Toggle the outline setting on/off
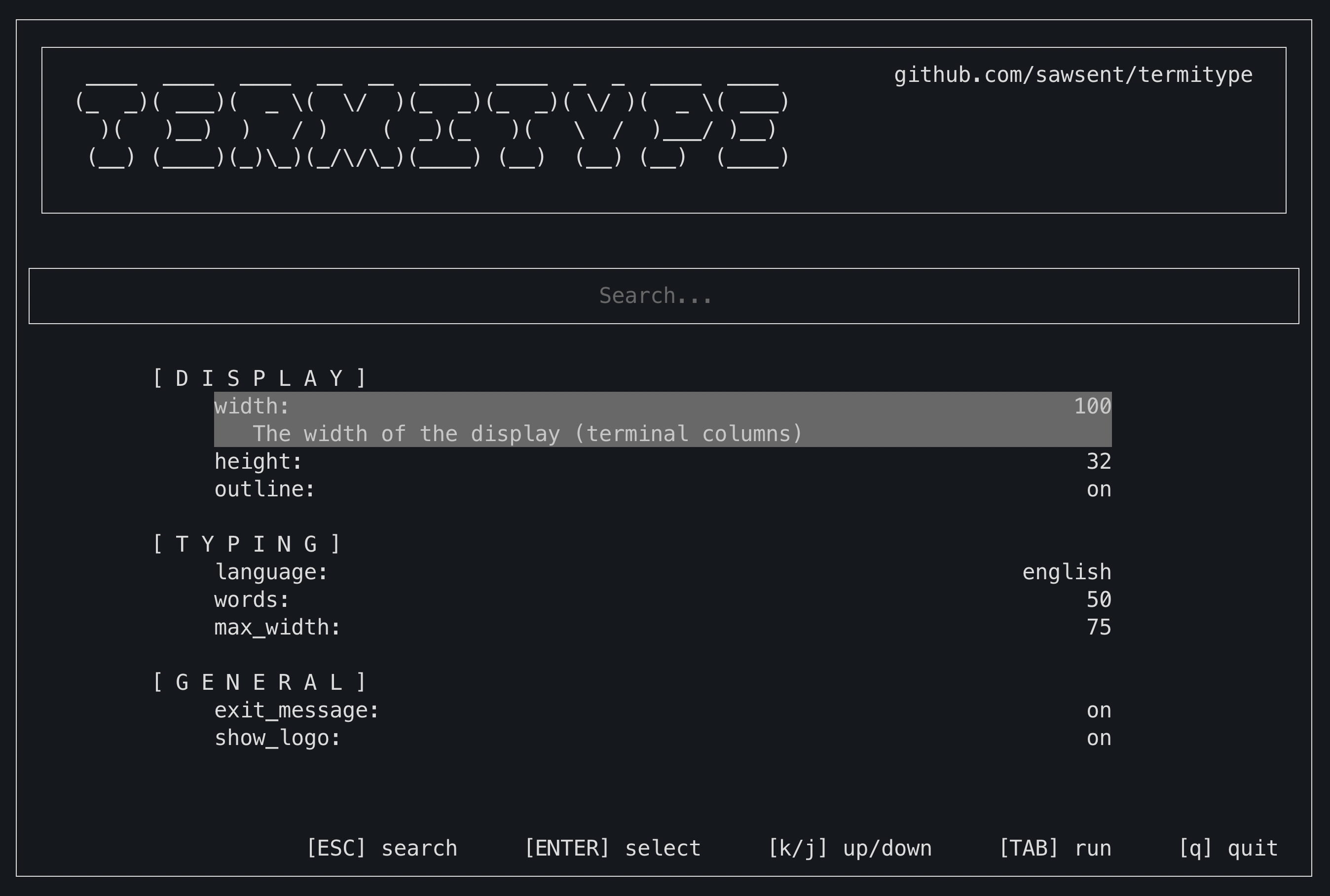 pyautogui.click(x=662, y=490)
